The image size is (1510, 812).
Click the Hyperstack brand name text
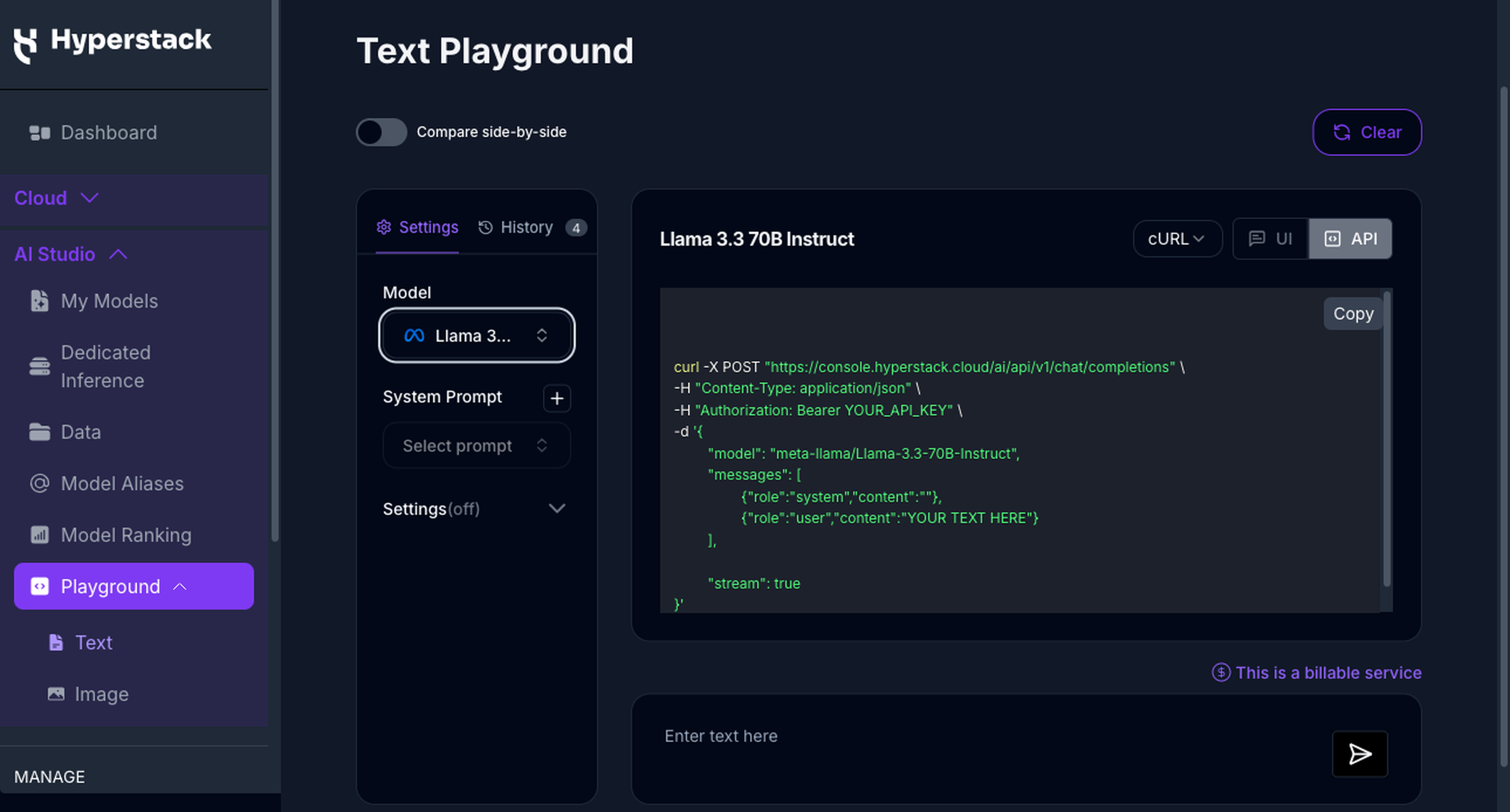tap(131, 40)
